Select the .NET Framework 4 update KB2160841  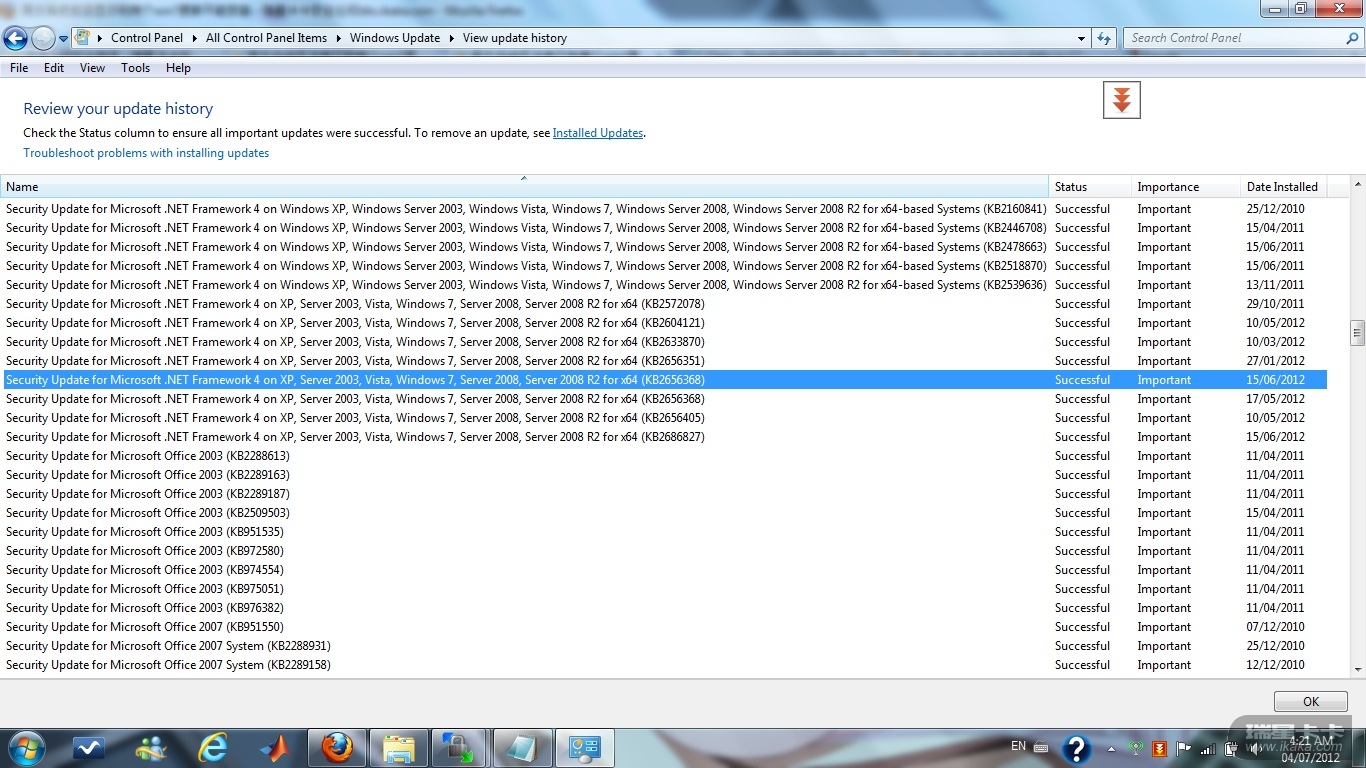pyautogui.click(x=665, y=209)
